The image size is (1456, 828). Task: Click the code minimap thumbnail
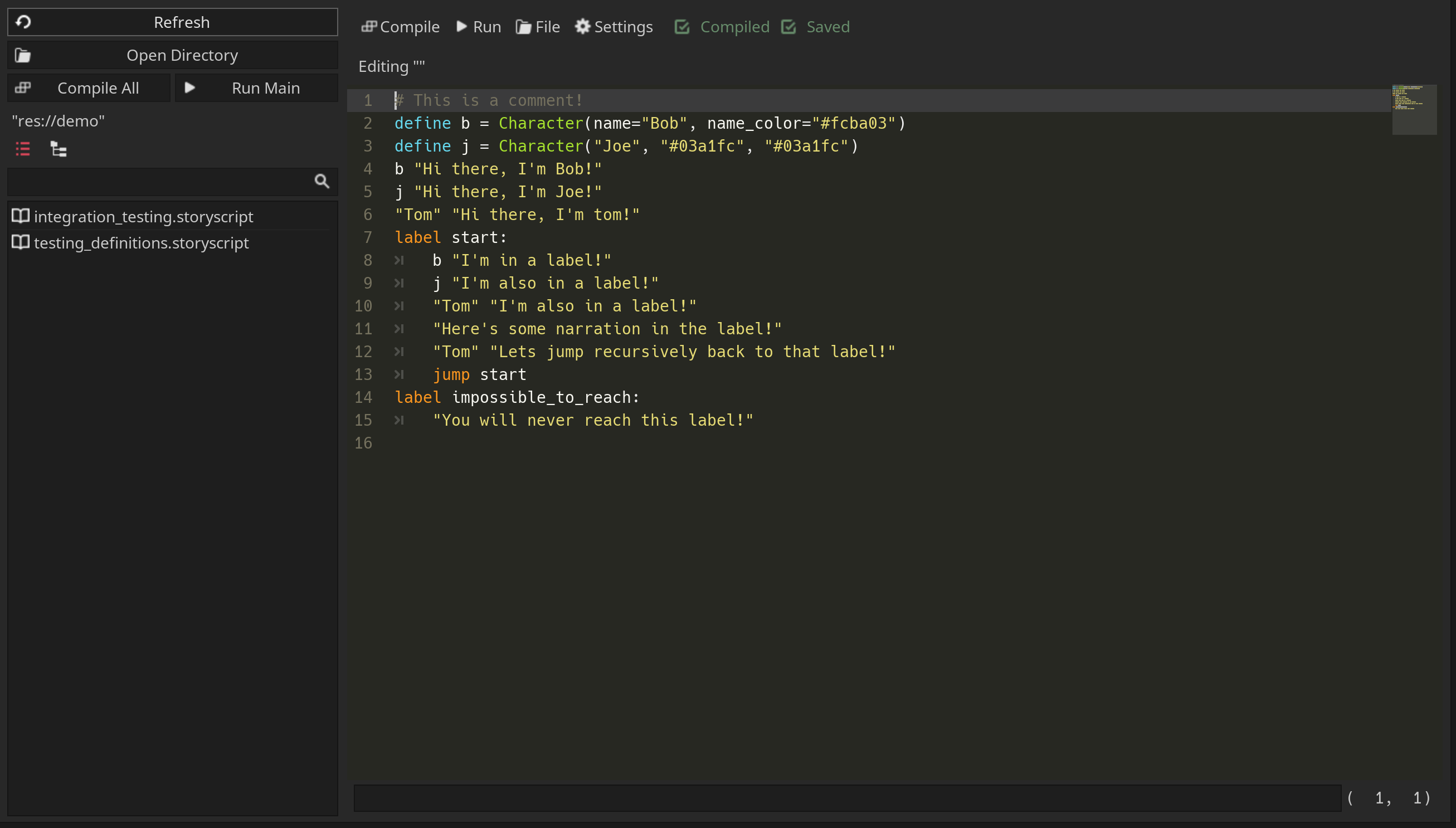(x=1415, y=109)
